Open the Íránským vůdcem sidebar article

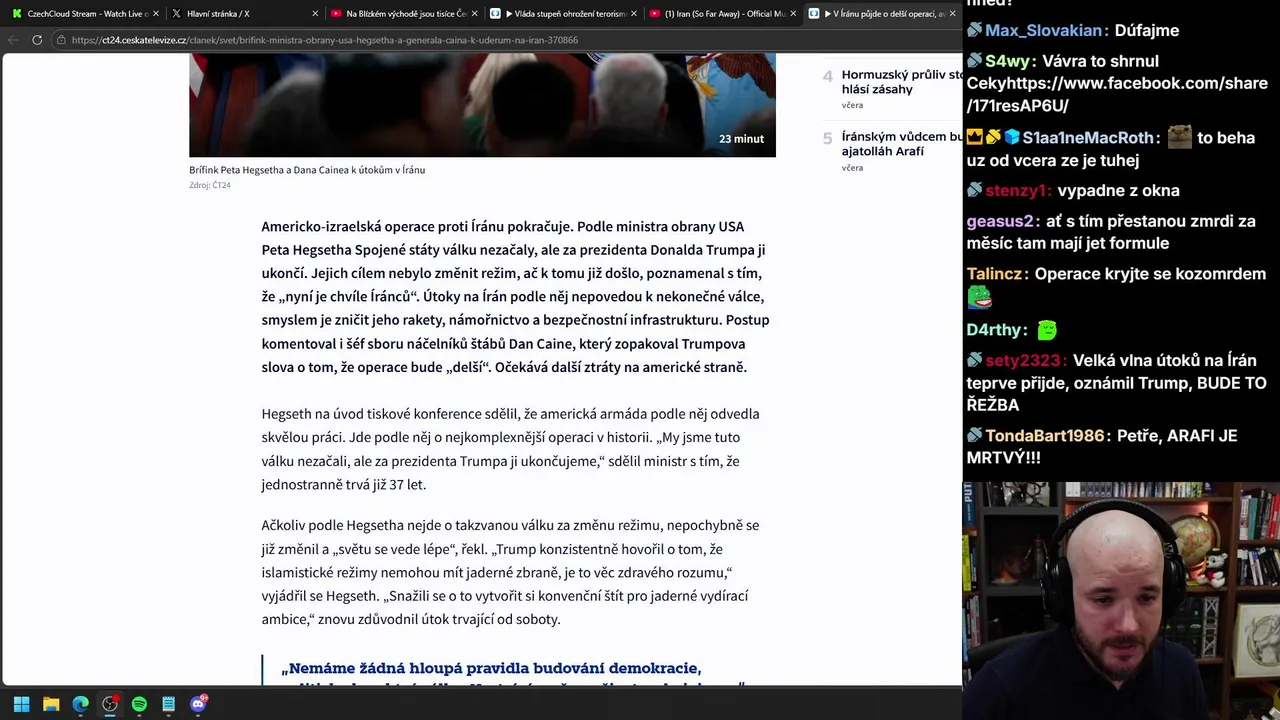[901, 144]
